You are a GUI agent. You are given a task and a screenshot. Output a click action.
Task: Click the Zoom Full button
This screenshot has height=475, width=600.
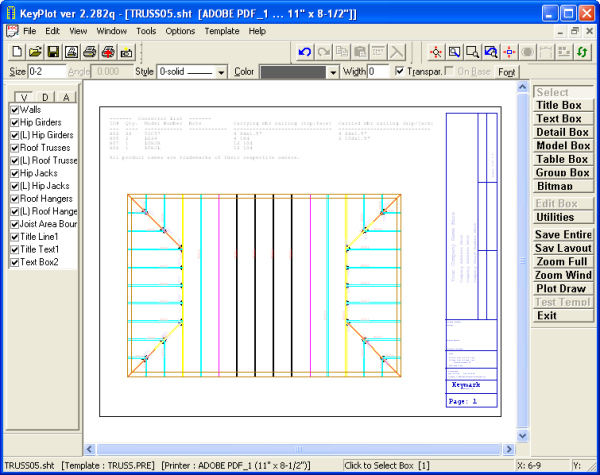coord(561,261)
